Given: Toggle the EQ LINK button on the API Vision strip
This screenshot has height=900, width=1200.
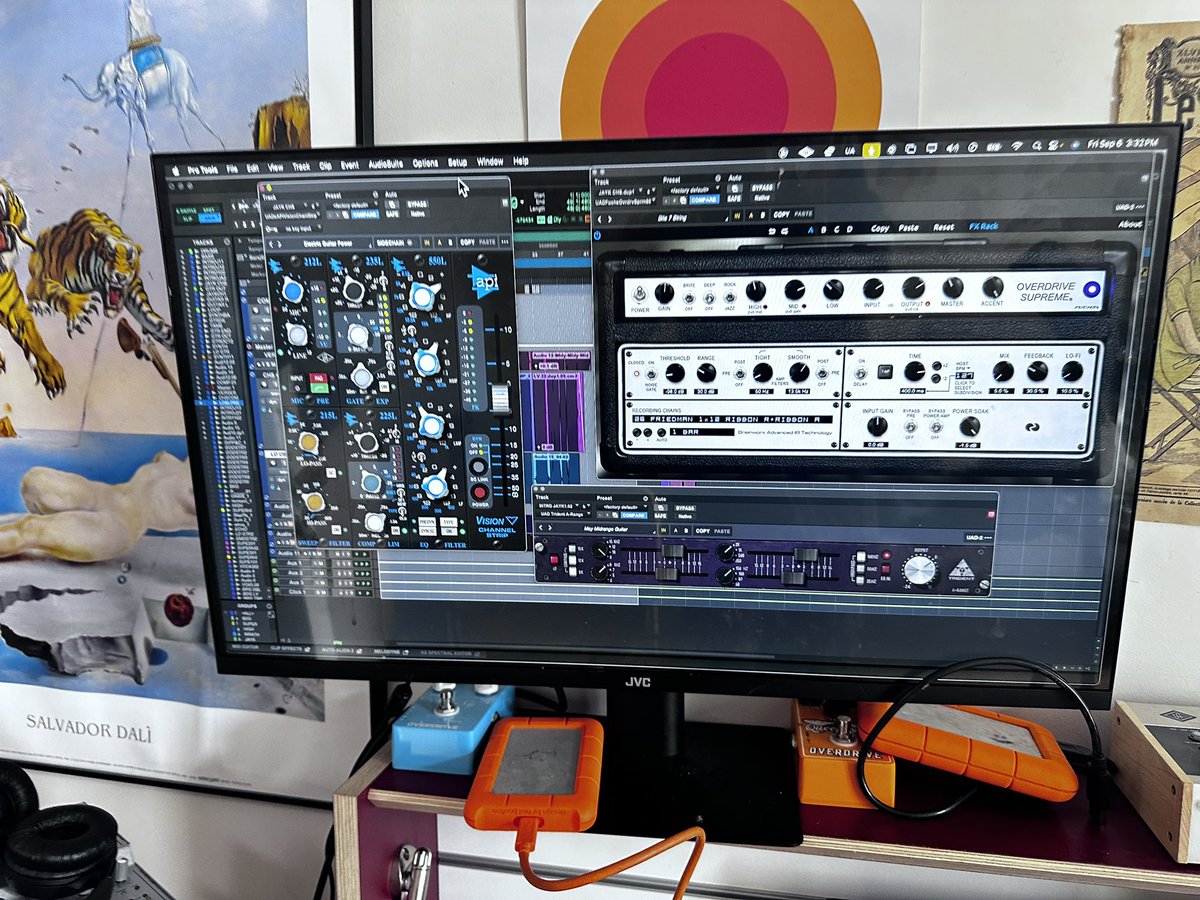Looking at the screenshot, I should (479, 467).
